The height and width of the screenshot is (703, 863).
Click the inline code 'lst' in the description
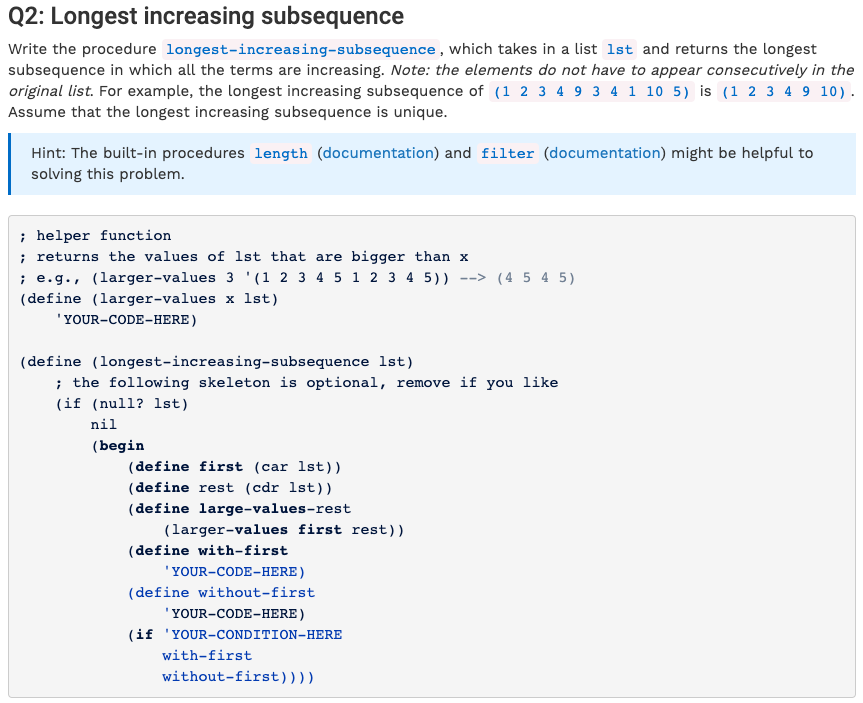[x=620, y=50]
